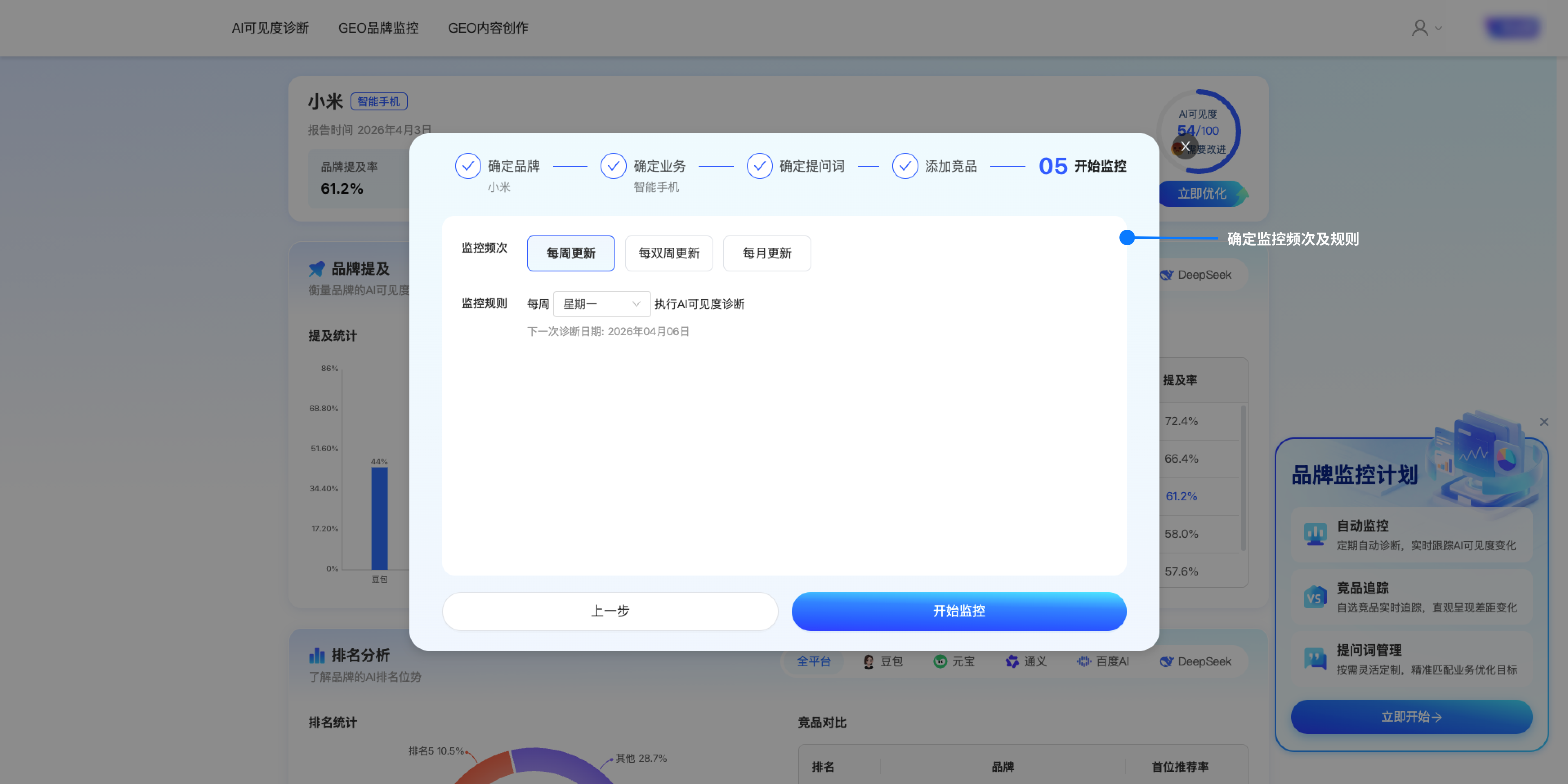Click the 确定业务 step checkmark icon
The image size is (1568, 784).
click(613, 166)
